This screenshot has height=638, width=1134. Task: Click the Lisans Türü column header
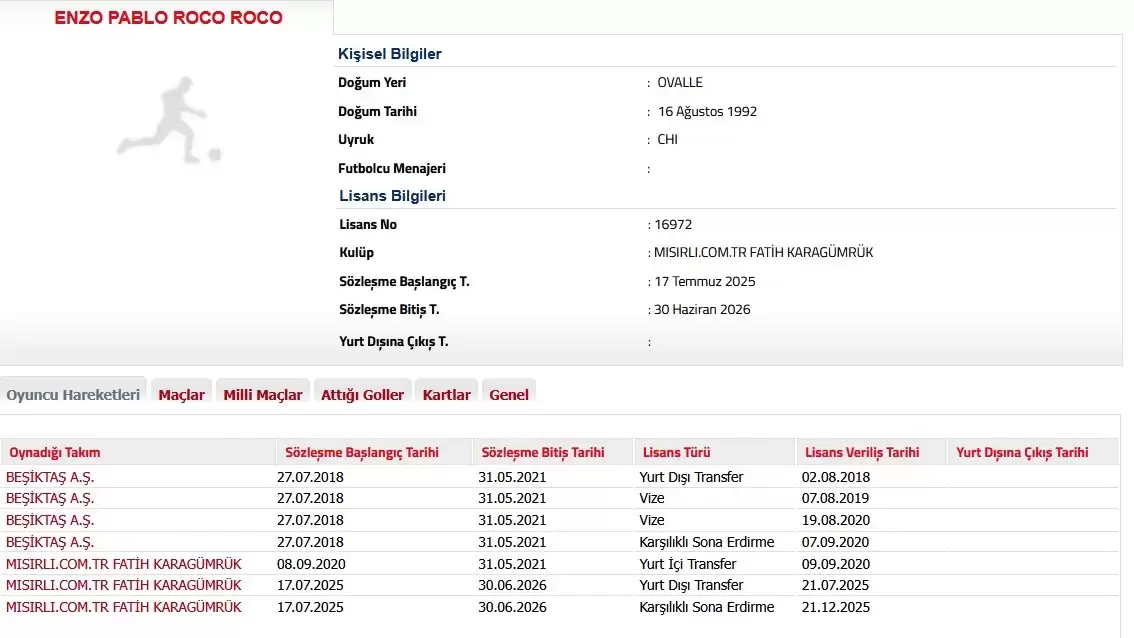pyautogui.click(x=676, y=452)
